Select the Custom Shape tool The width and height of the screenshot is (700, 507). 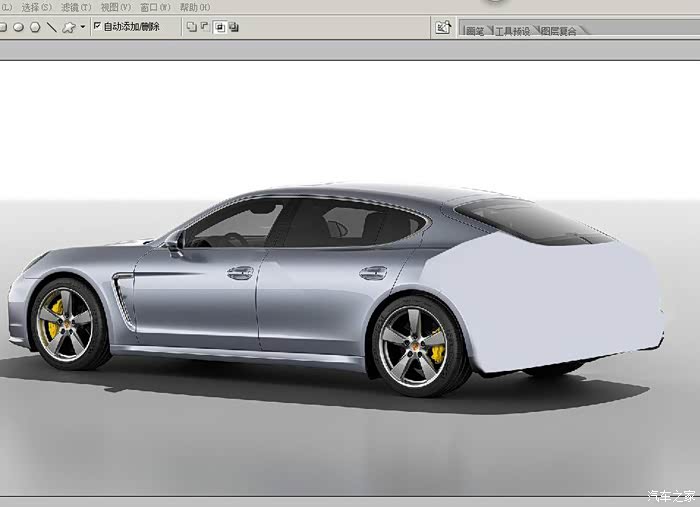click(x=68, y=27)
